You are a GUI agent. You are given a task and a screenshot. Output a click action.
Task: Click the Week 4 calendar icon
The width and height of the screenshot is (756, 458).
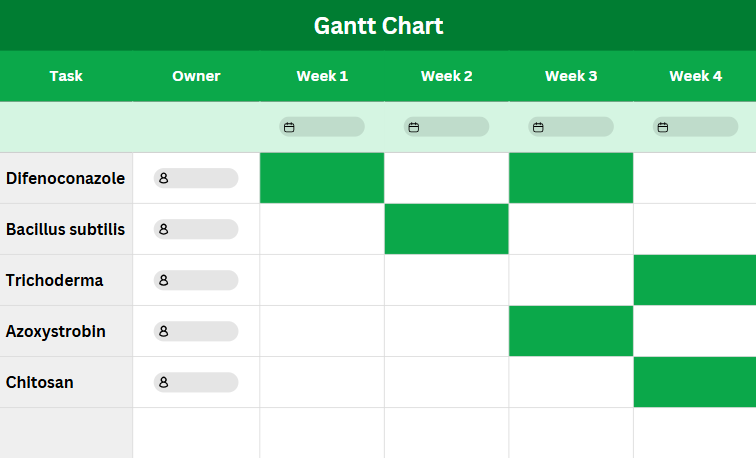[663, 127]
